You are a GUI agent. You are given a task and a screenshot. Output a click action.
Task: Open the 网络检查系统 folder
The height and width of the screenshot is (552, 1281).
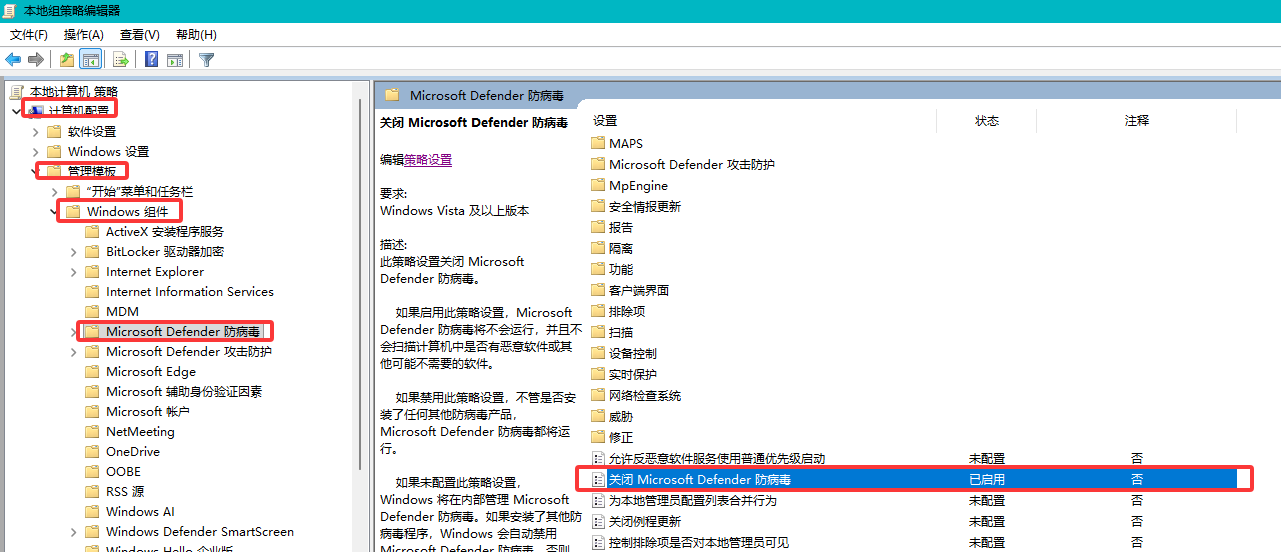[645, 395]
